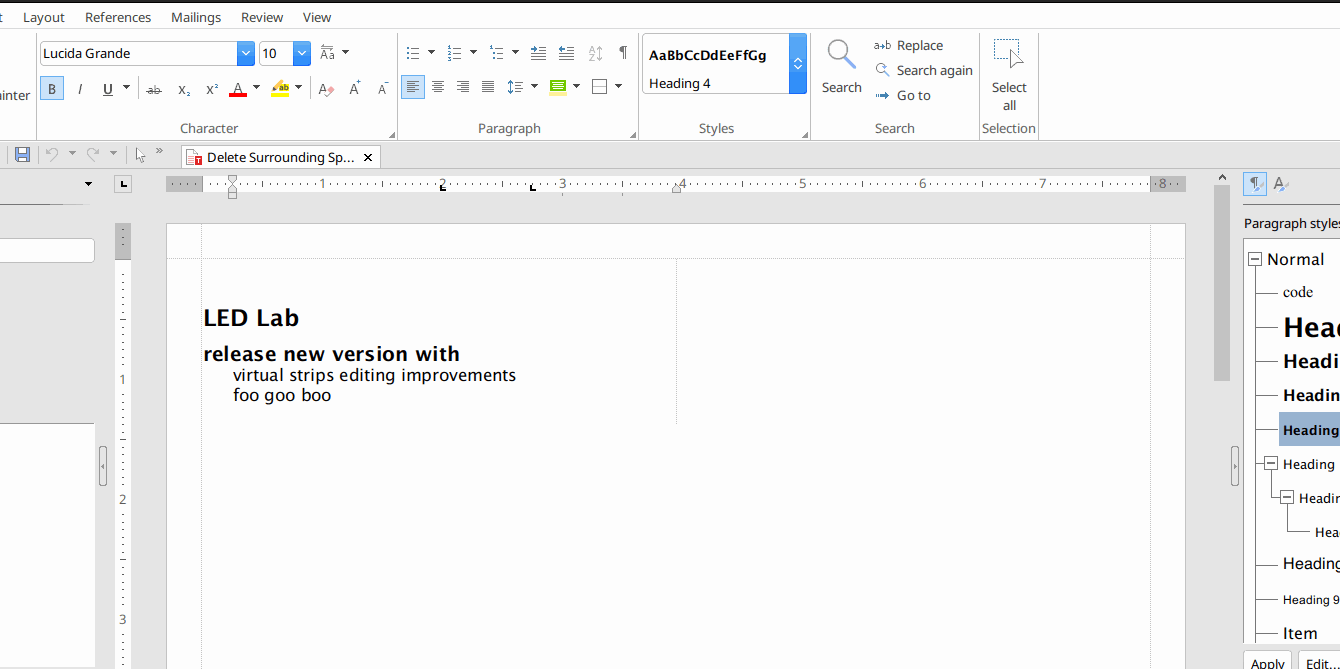The image size is (1340, 669).
Task: Save the document with the floppy icon
Action: coord(22,155)
